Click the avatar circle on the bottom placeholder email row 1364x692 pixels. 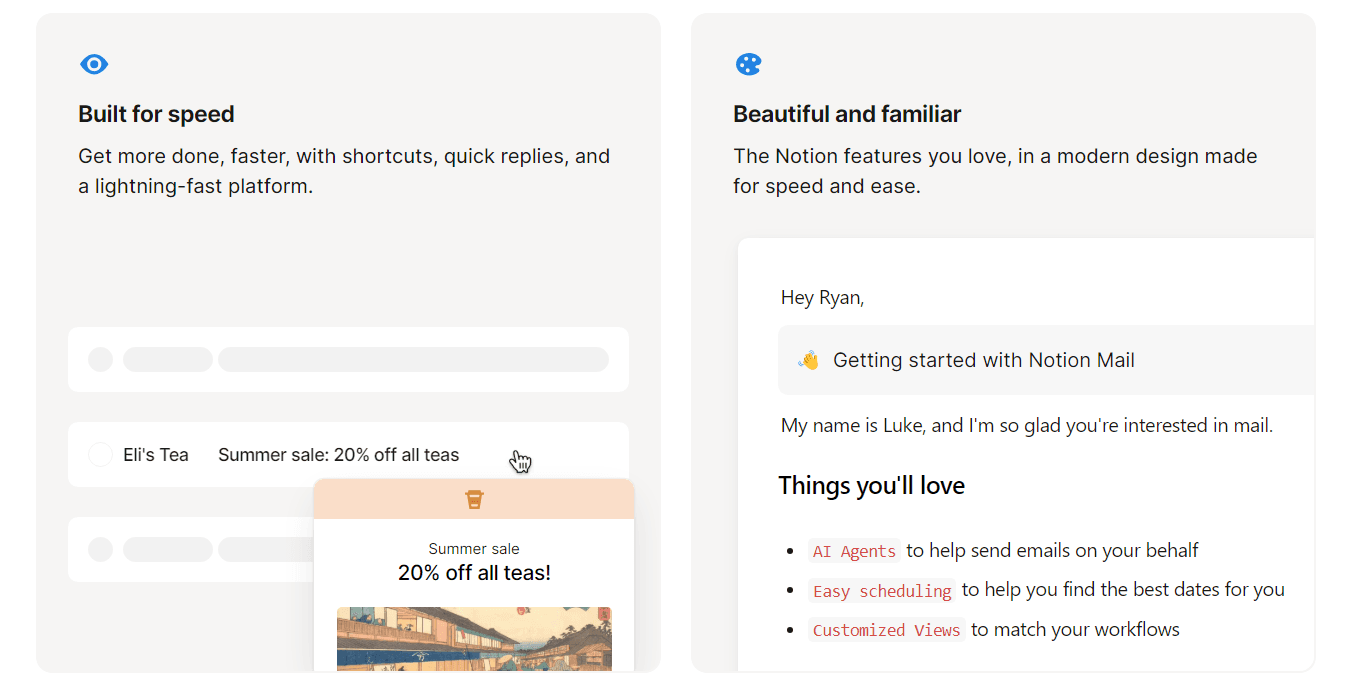(x=100, y=549)
